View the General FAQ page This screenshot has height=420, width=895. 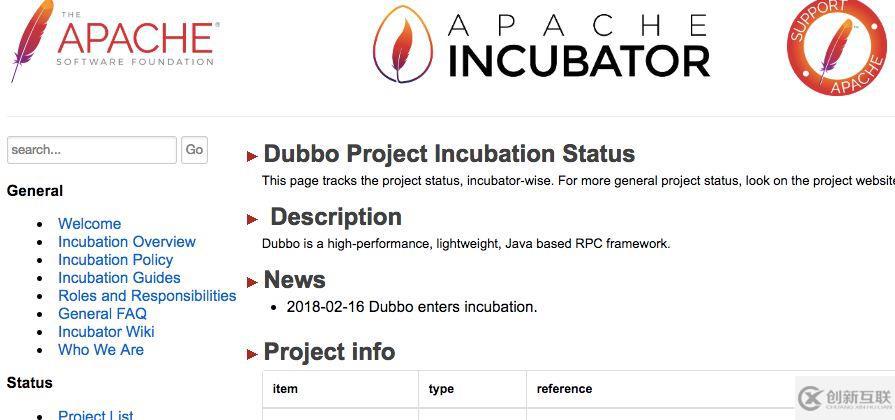(102, 314)
